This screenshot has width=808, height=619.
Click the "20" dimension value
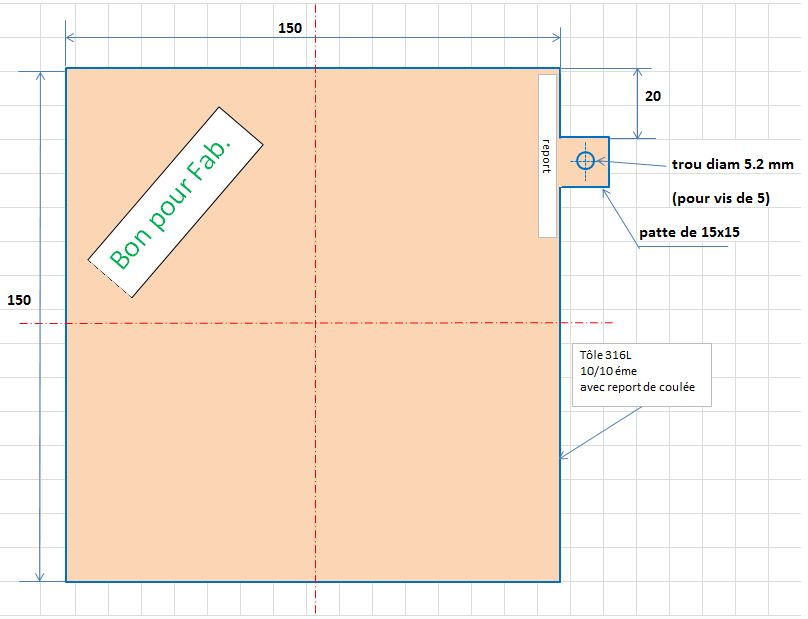pyautogui.click(x=652, y=97)
